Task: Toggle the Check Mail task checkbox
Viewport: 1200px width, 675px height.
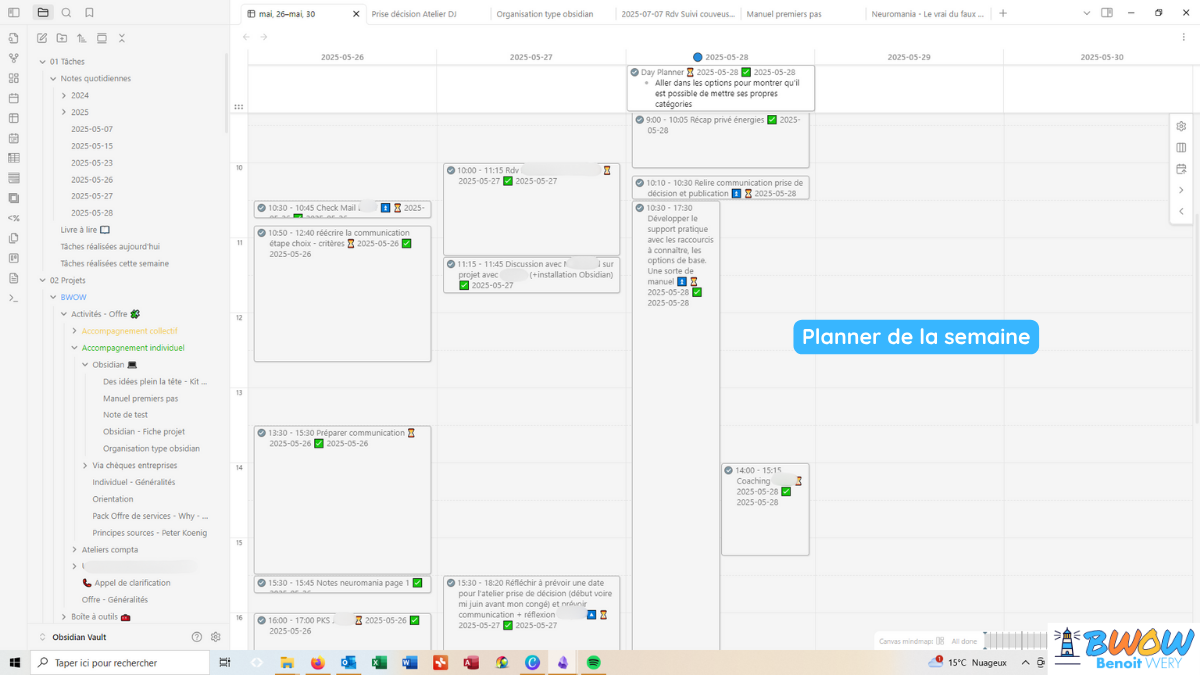Action: [261, 208]
